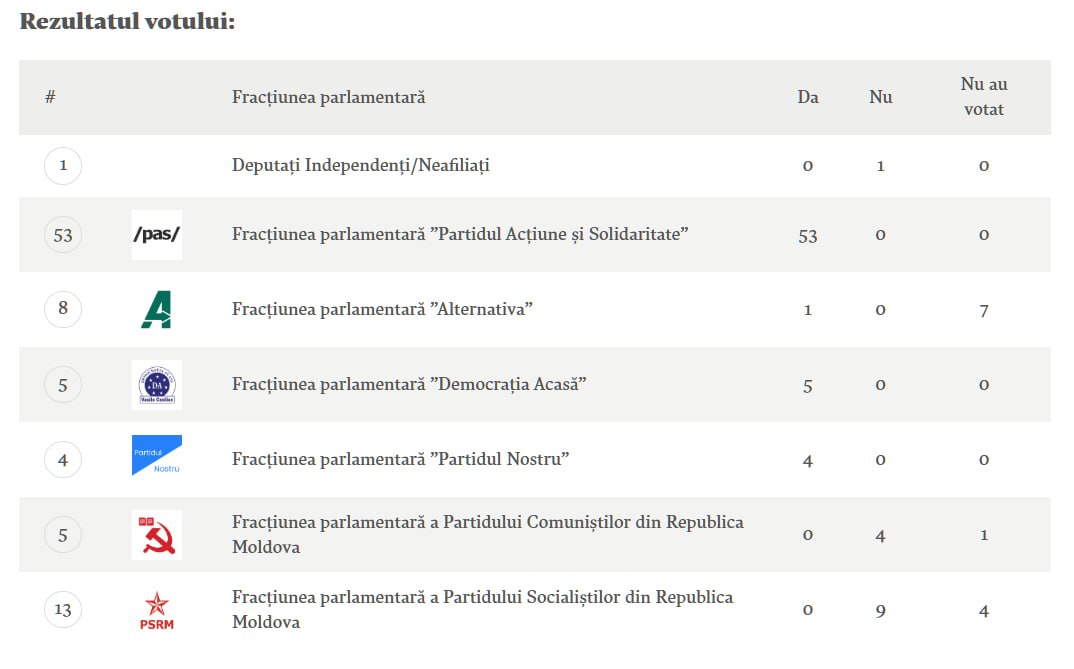This screenshot has height=669, width=1074.
Task: Click the "Fracțiunea parlamentară" column header
Action: (x=328, y=97)
